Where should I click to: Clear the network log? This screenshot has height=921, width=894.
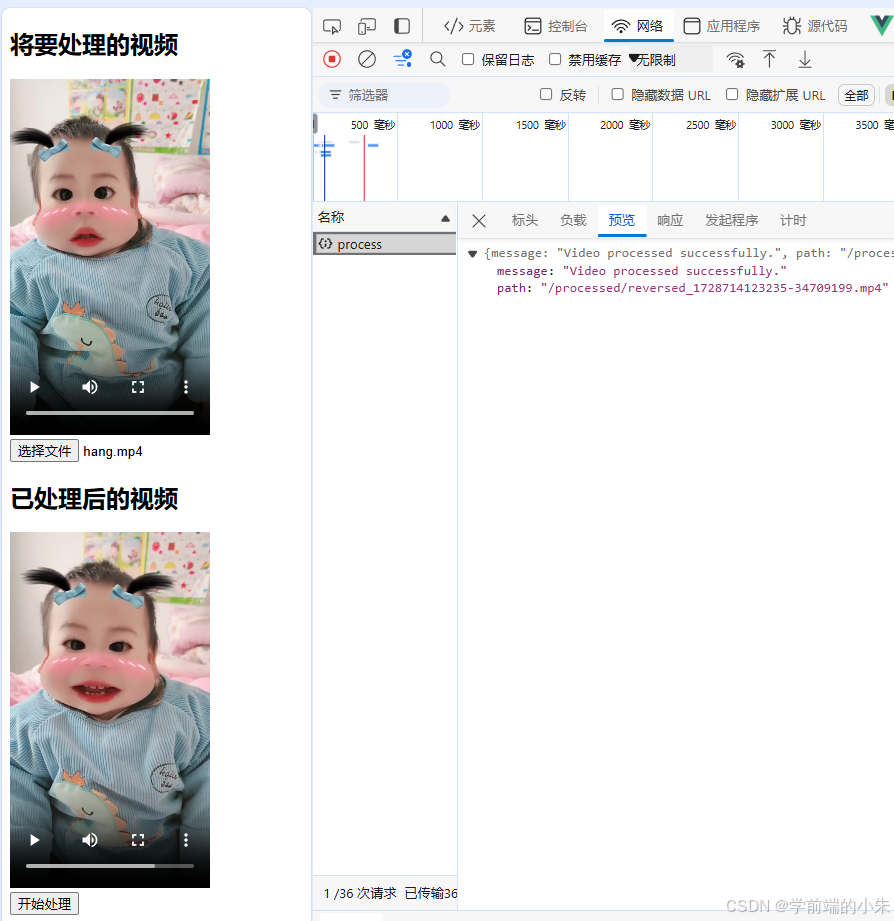(x=367, y=59)
